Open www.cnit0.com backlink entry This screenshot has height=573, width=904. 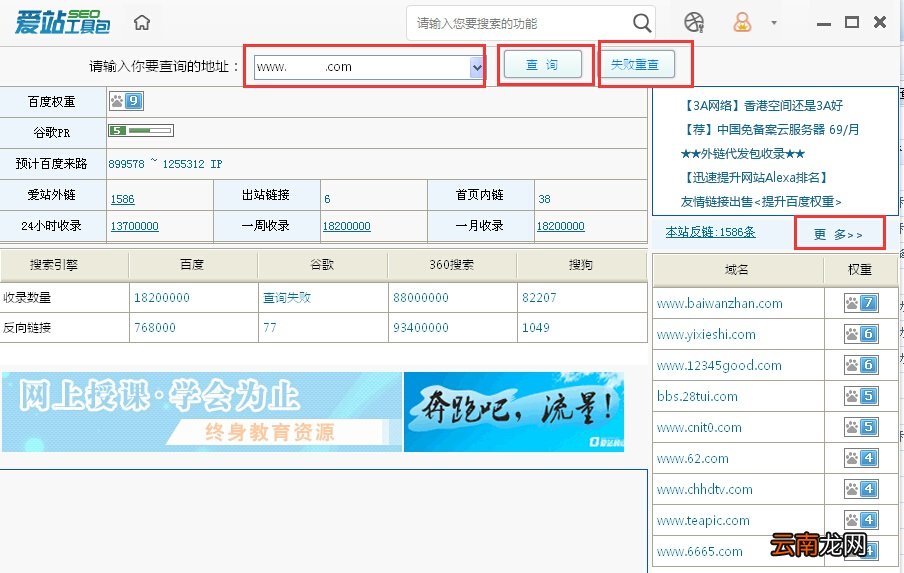coord(699,428)
